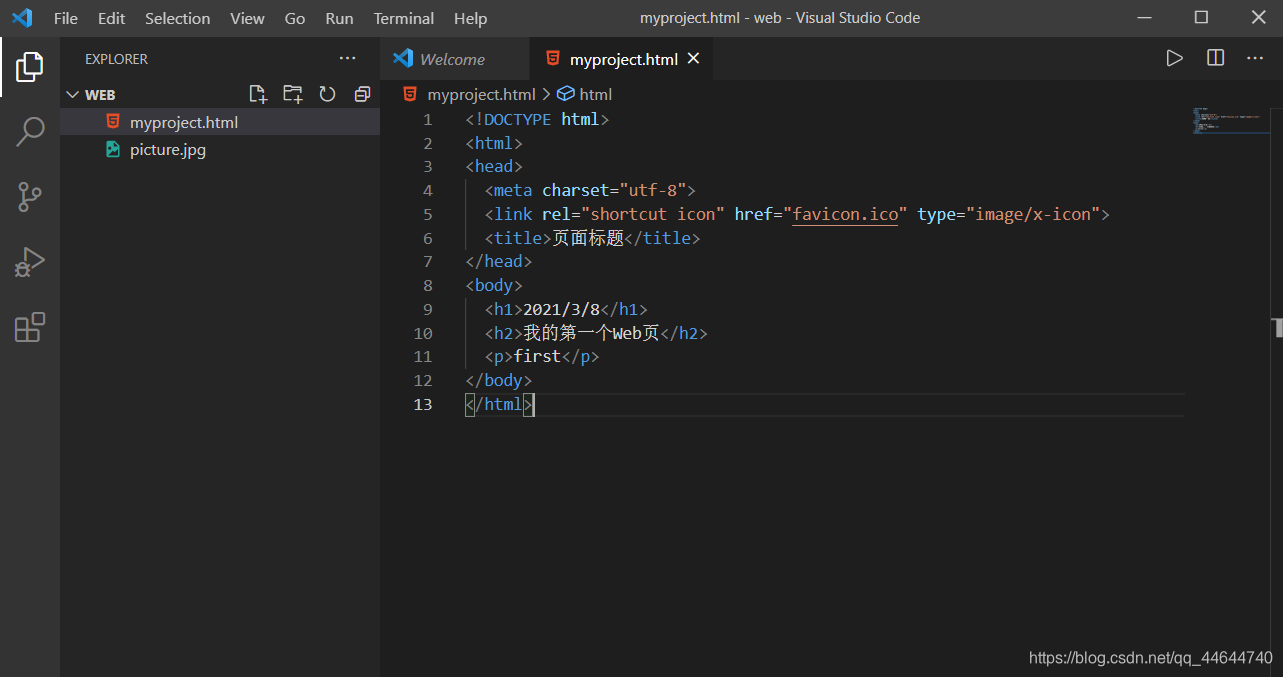
Task: Open editor more actions ellipsis menu
Action: (1255, 58)
